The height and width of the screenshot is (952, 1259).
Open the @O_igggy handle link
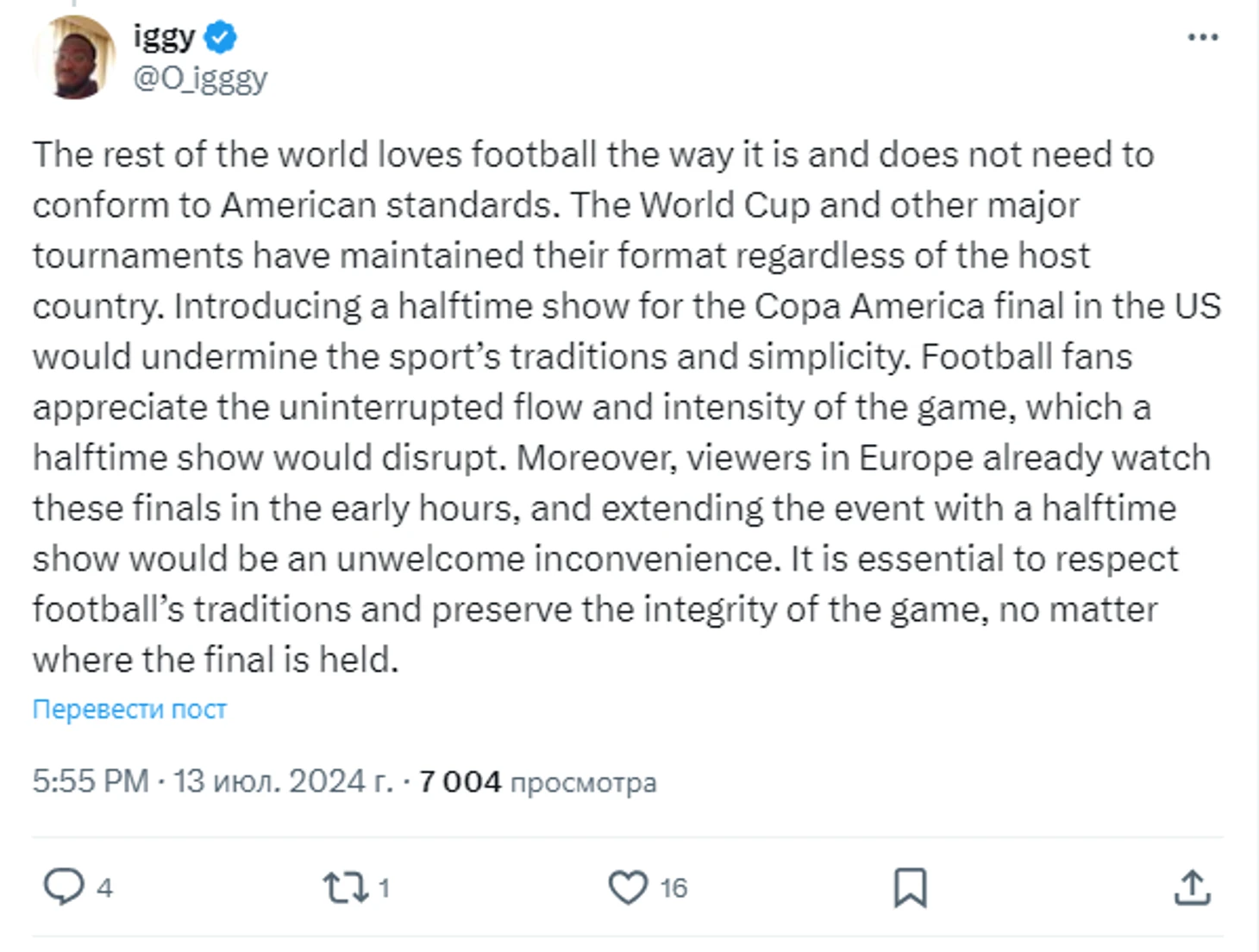(200, 78)
